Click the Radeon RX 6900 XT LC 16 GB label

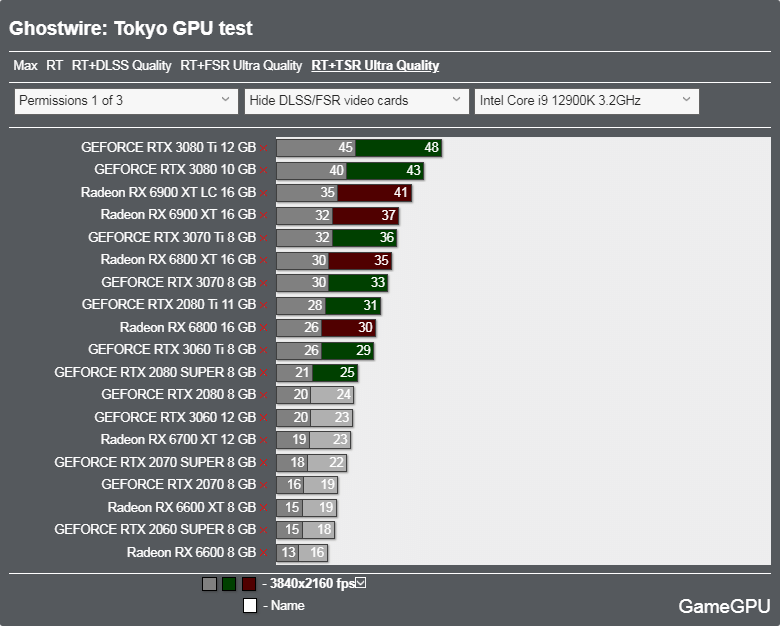point(169,192)
